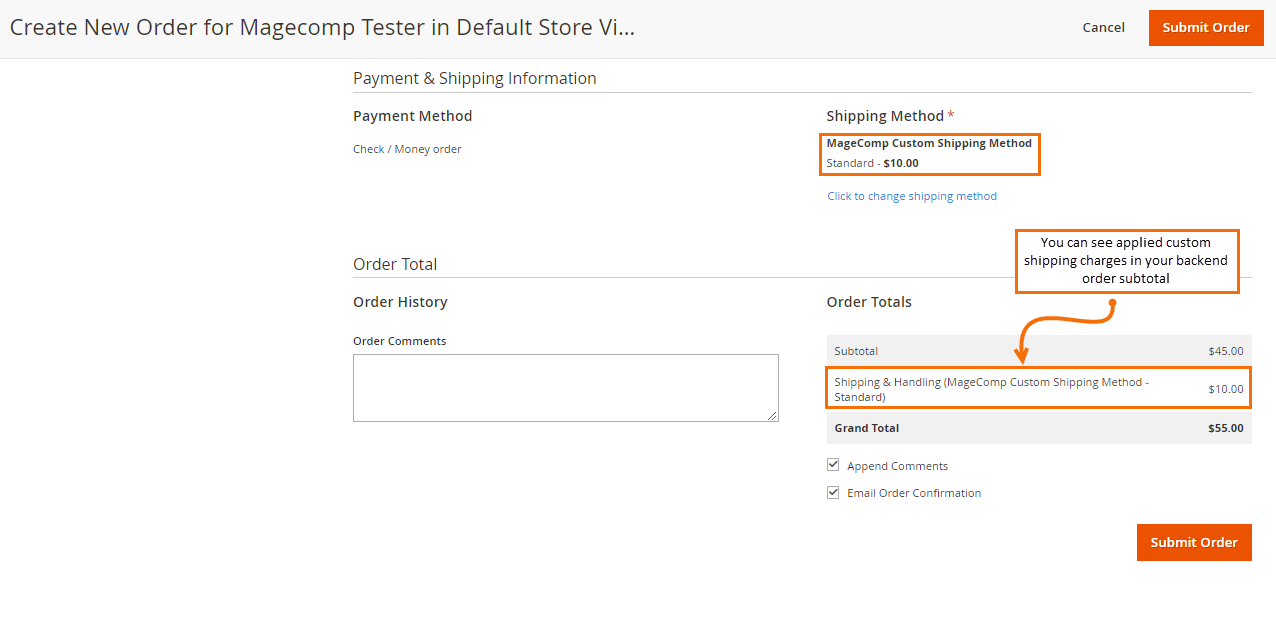Toggle the Email Order Confirmation checkbox
The height and width of the screenshot is (623, 1276).
[833, 492]
